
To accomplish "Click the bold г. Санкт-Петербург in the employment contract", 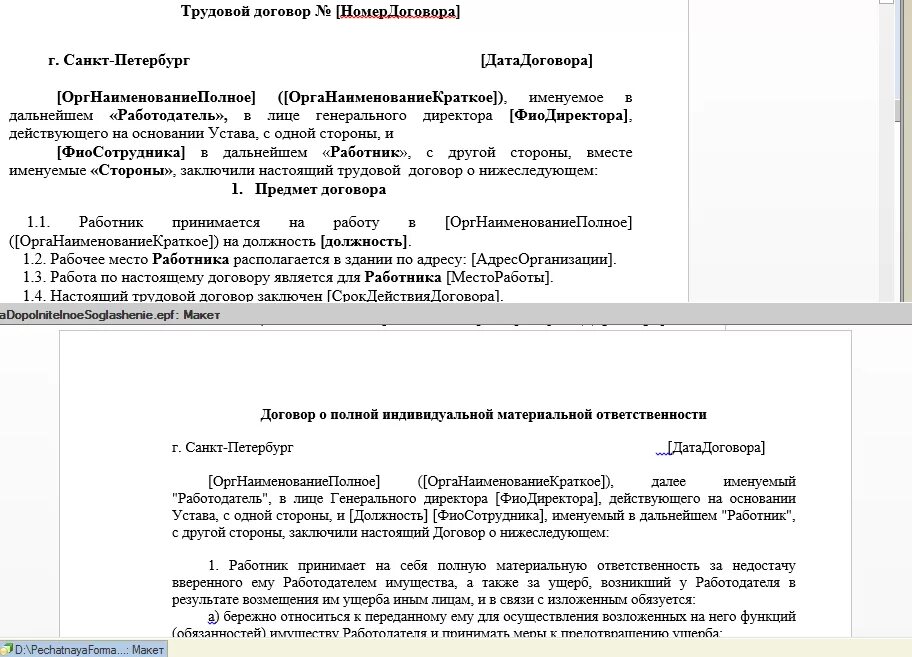I will point(119,60).
